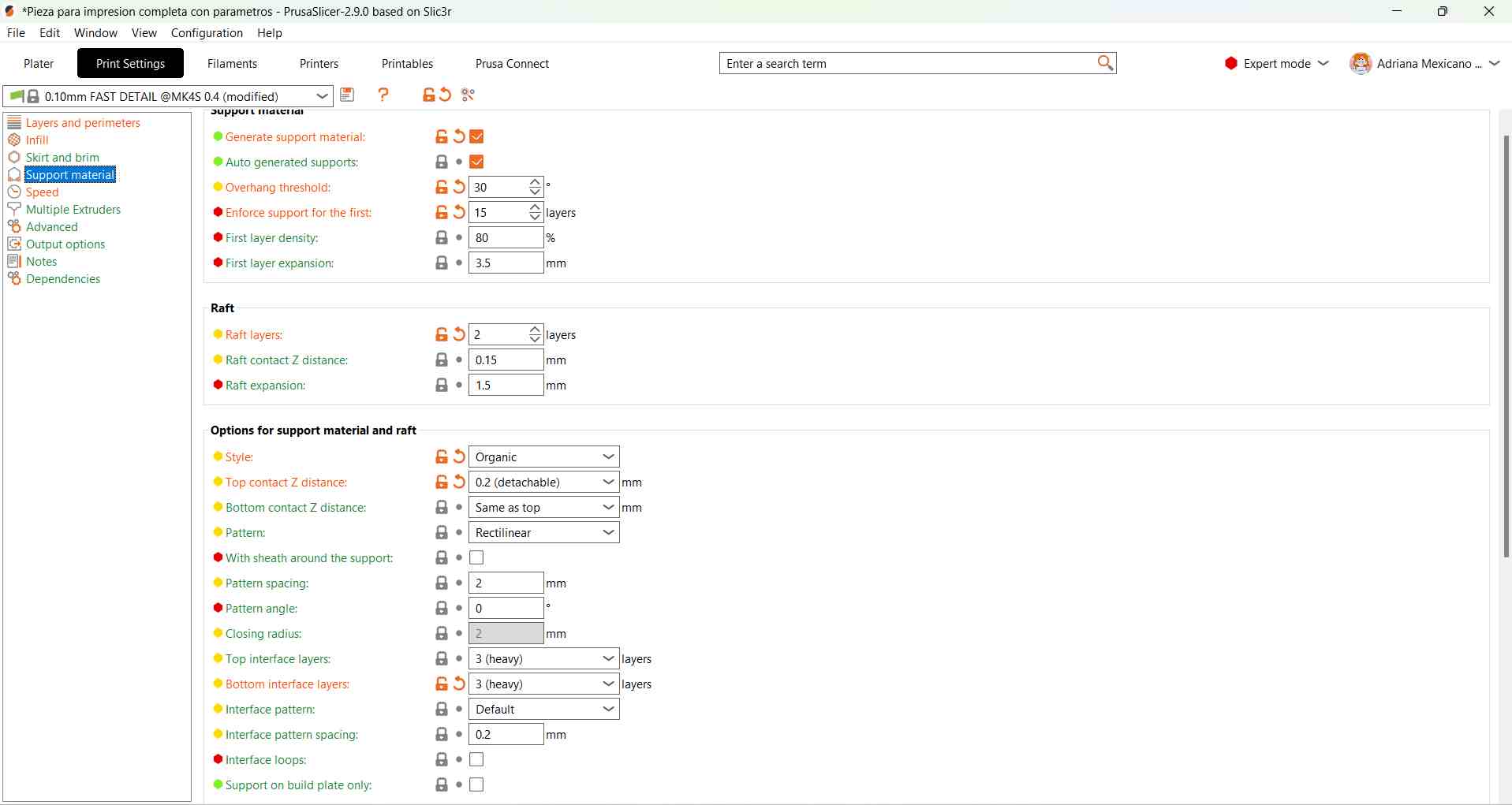Open Top interface layers dropdown

click(544, 659)
